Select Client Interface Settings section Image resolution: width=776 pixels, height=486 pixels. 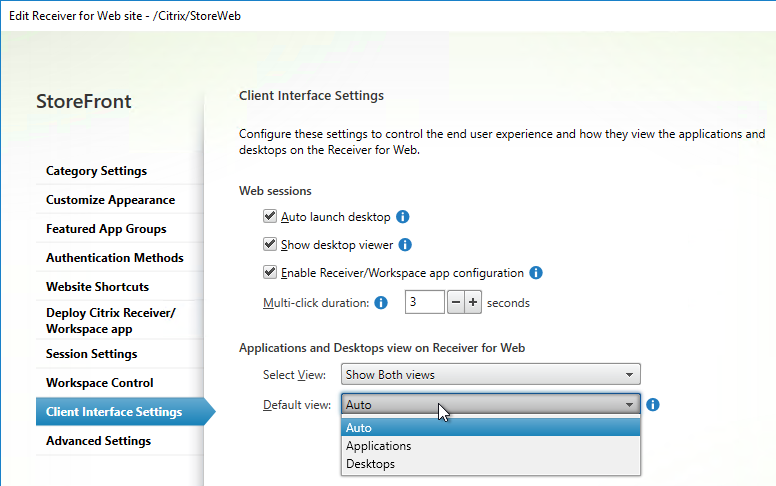click(x=126, y=412)
